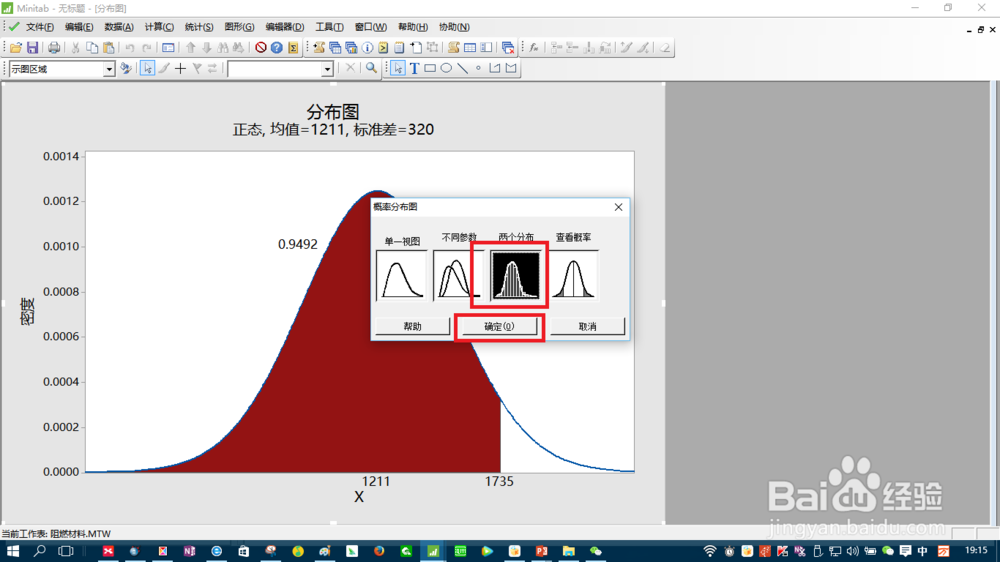Click the Edit Last Dialog icon
This screenshot has width=1000, height=562.
tap(168, 48)
